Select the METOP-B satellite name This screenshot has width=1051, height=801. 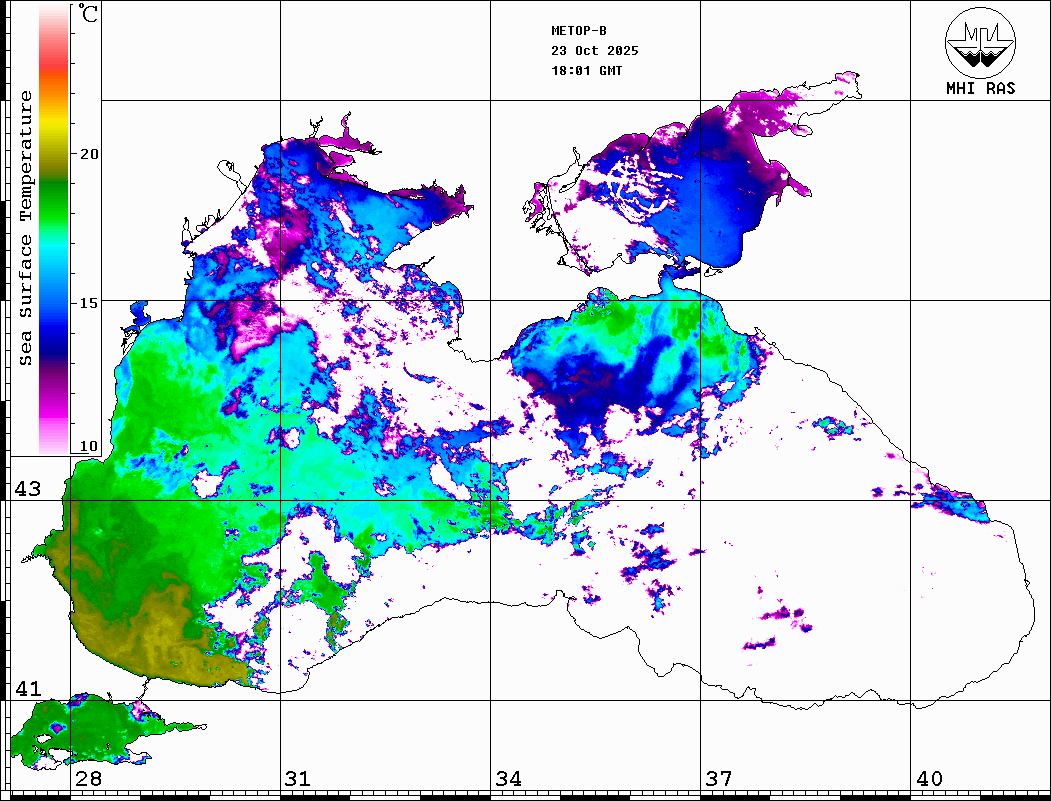(579, 31)
